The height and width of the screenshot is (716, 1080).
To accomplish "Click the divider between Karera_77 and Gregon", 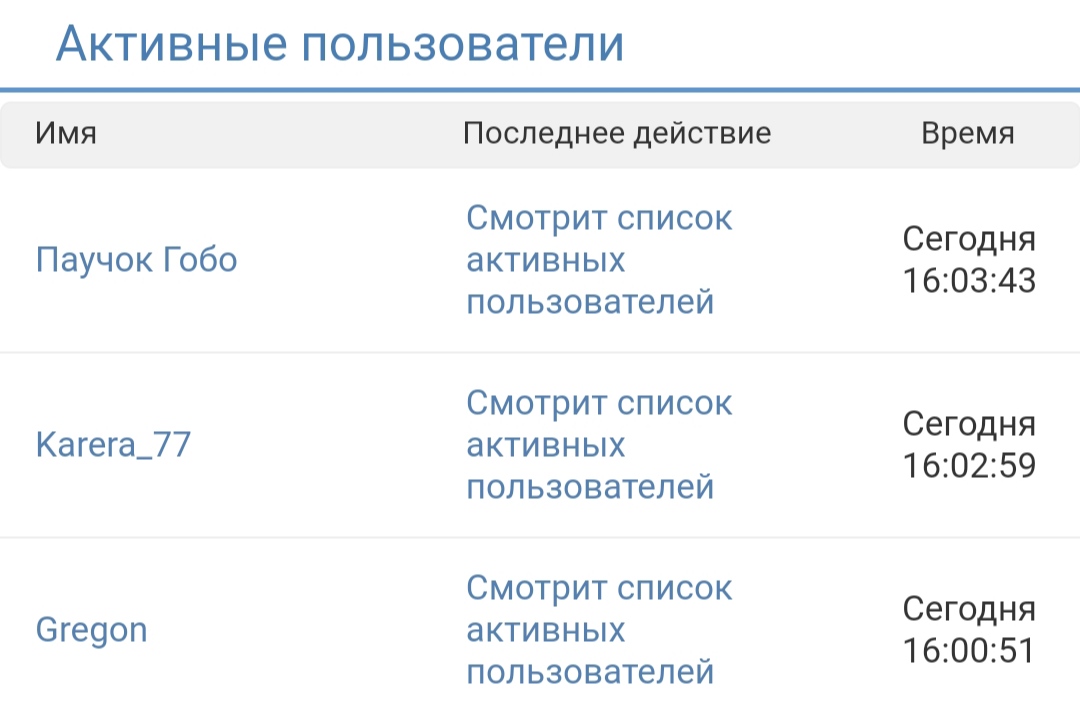I will tap(540, 537).
